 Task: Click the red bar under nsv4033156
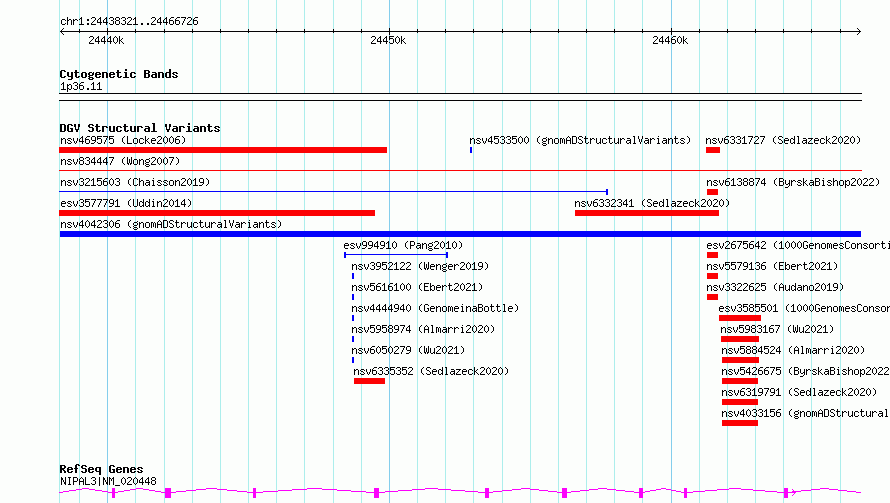pos(740,423)
